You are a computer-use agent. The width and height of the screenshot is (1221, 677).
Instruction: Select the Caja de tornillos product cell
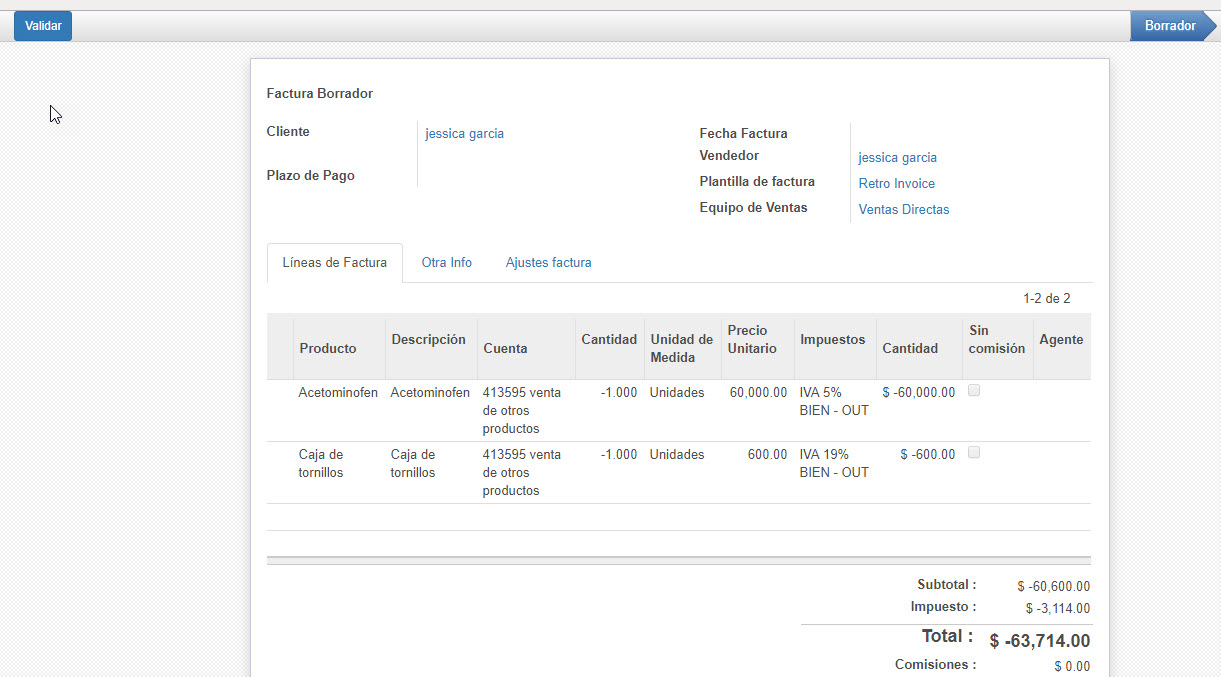click(321, 463)
